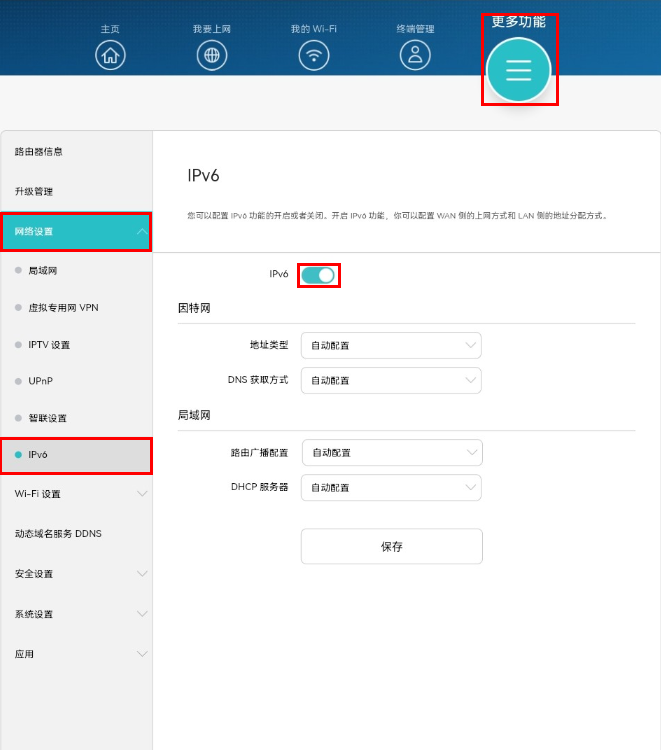Viewport: 661px width, 750px height.
Task: Open 虚拟专用网 VPN settings
Action: coord(63,308)
